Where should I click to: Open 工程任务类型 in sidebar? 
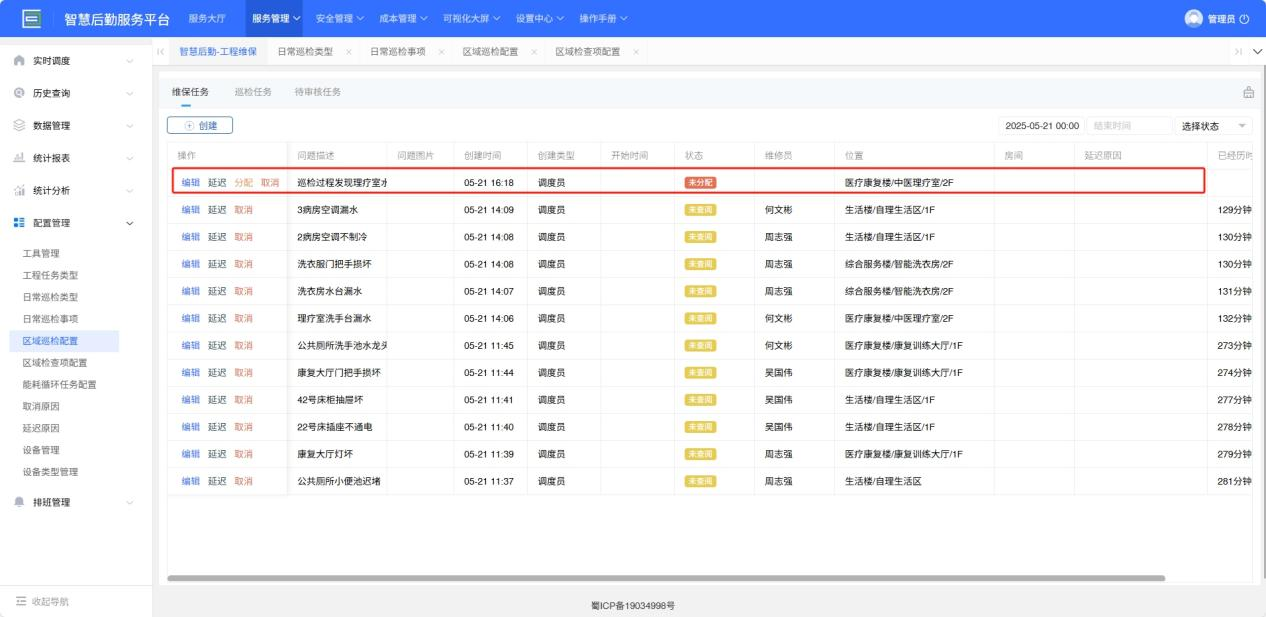pyautogui.click(x=50, y=275)
